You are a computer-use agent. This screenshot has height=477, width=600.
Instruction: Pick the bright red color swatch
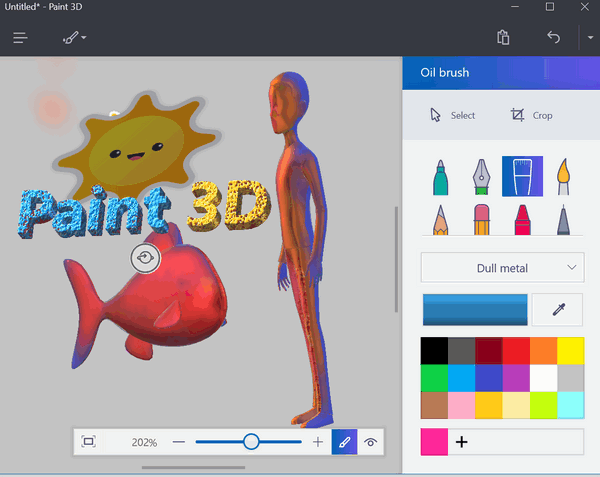pyautogui.click(x=516, y=351)
